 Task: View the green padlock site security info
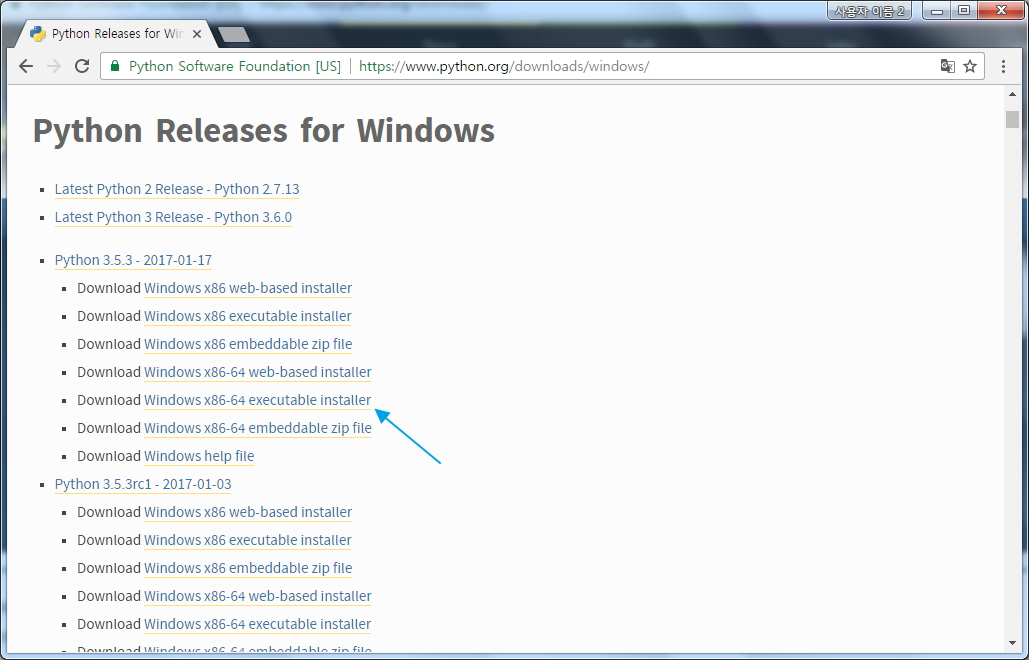click(115, 66)
